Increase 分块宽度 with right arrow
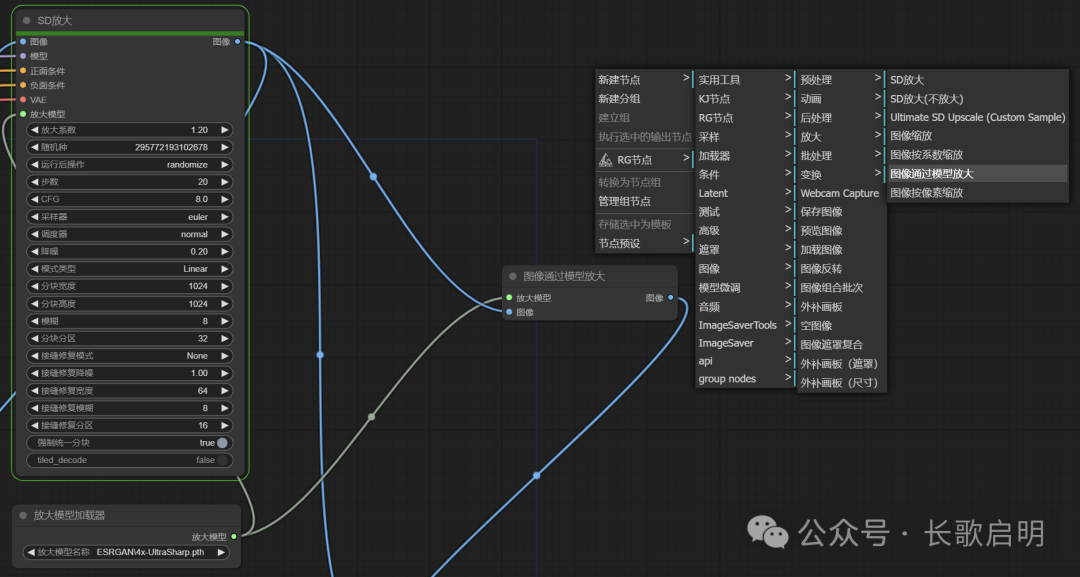 tap(224, 286)
